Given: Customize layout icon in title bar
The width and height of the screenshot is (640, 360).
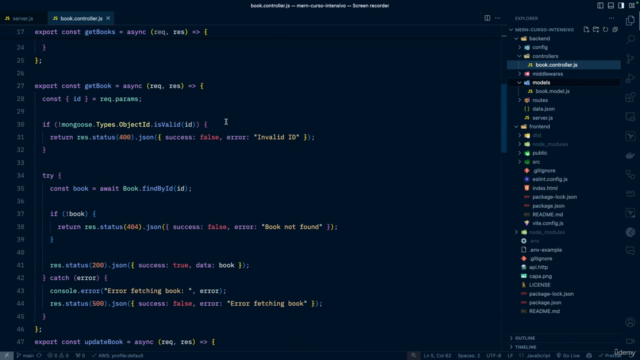Looking at the screenshot, I should pyautogui.click(x=631, y=5).
